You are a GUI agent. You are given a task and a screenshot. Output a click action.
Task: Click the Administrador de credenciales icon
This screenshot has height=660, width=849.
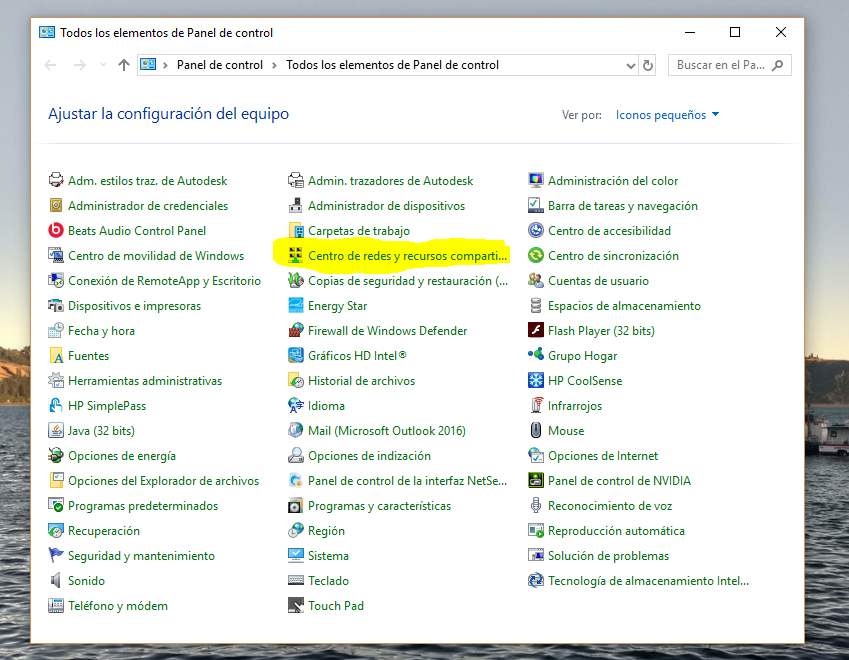[x=56, y=206]
